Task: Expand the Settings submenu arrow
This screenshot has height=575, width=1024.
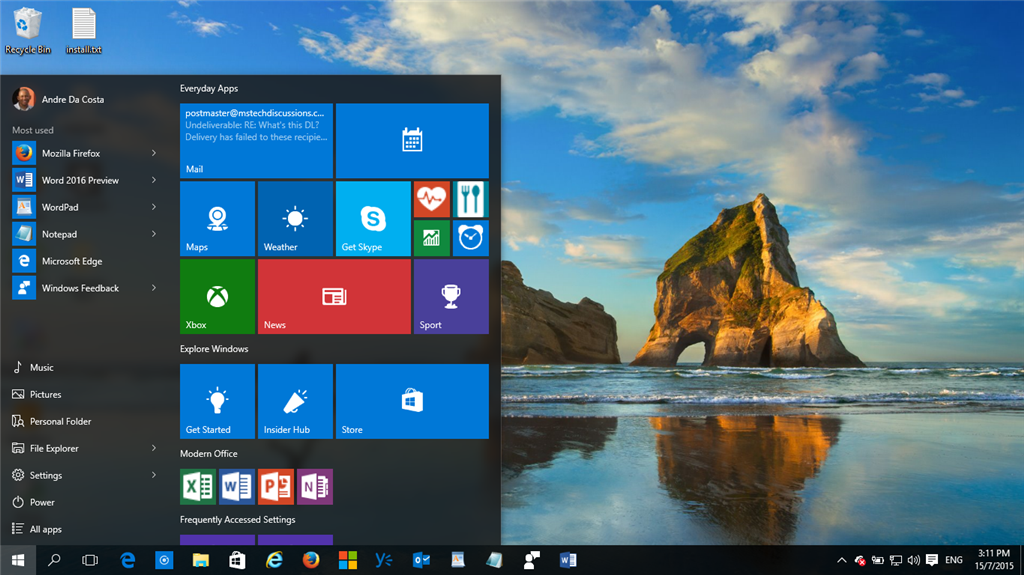Action: [x=154, y=475]
